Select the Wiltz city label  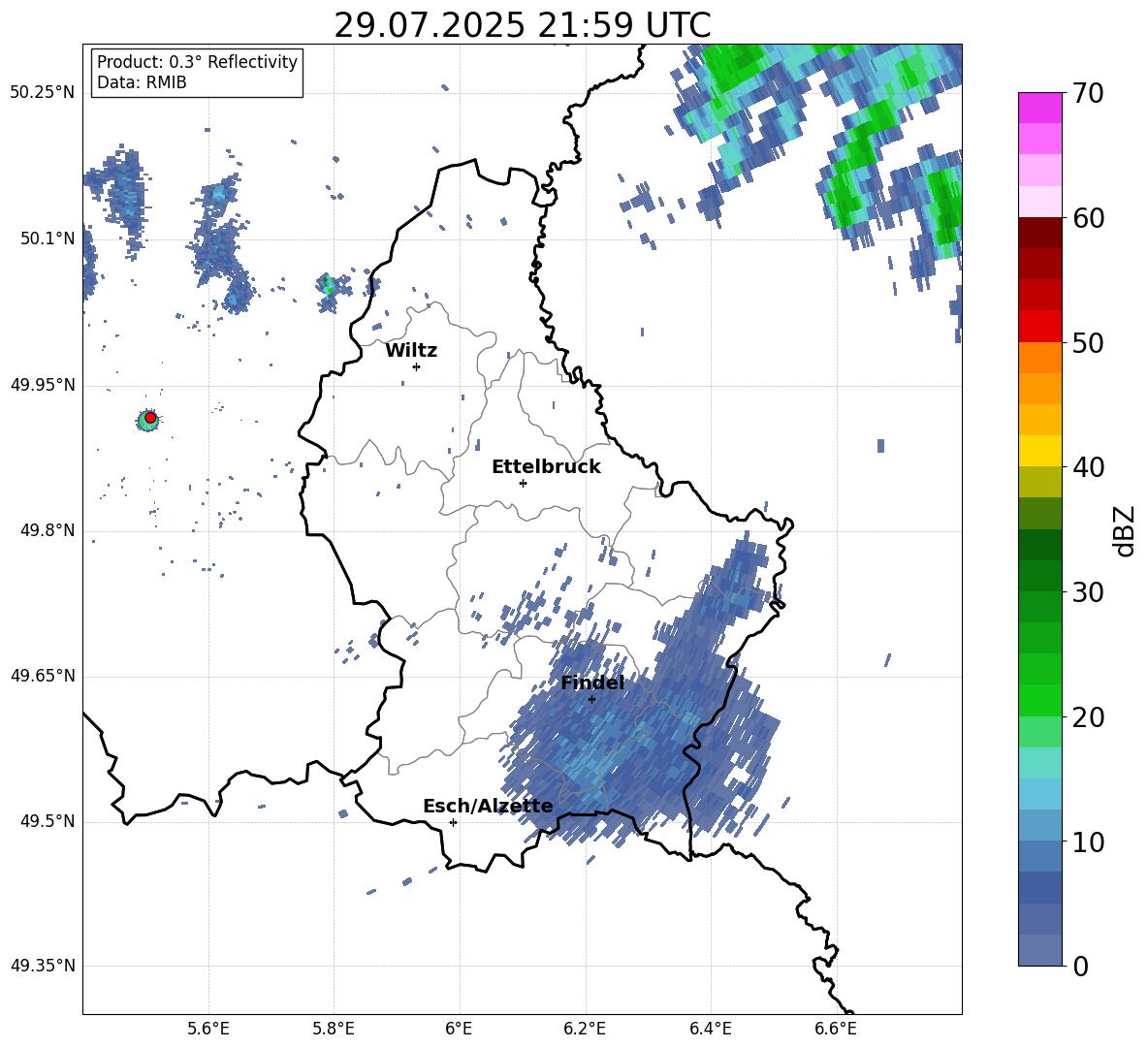tap(411, 351)
